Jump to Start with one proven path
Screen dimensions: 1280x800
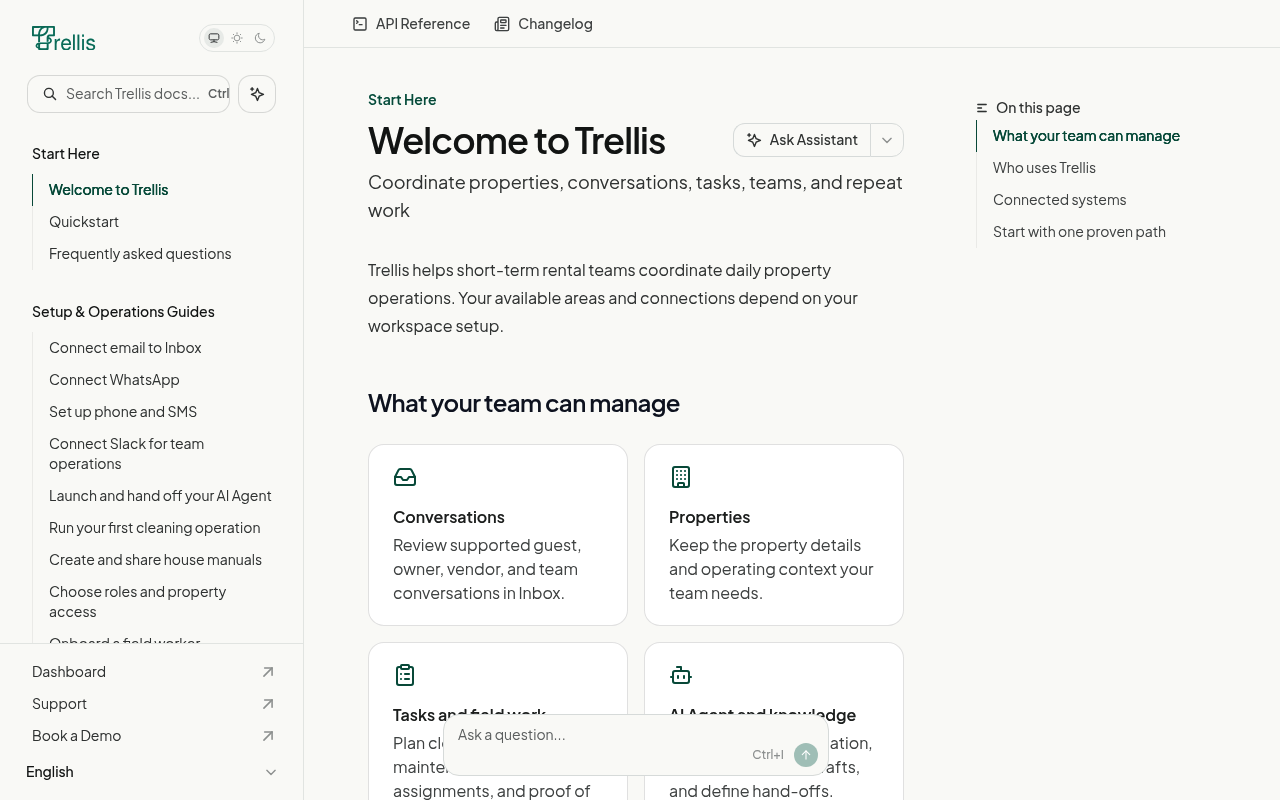1079,232
